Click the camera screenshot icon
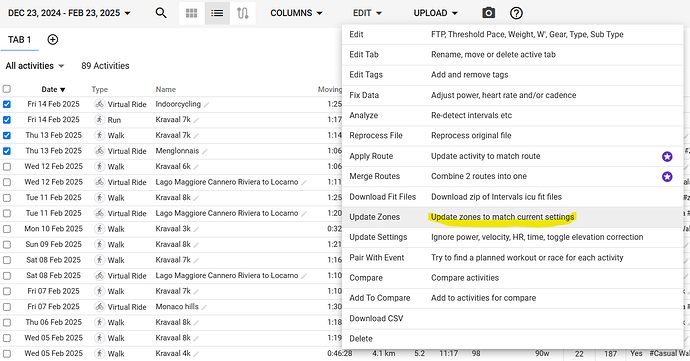 [488, 13]
